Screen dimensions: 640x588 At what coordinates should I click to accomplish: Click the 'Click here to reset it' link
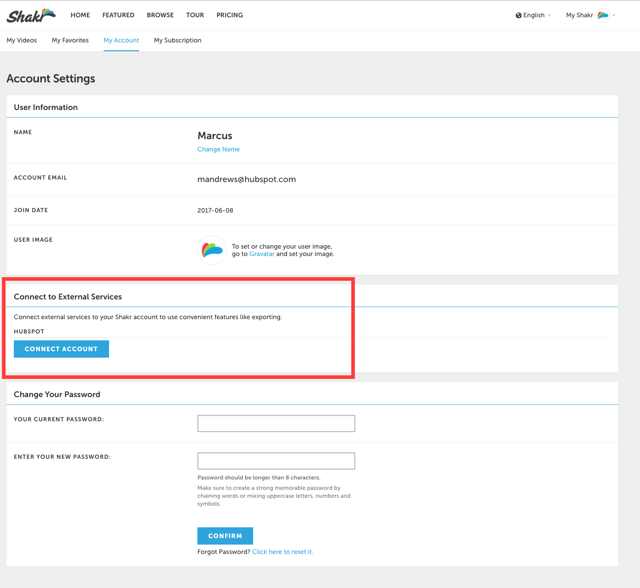pos(282,552)
